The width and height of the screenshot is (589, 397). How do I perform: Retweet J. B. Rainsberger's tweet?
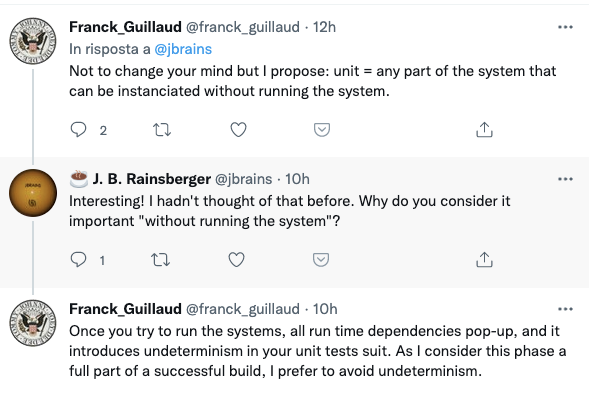click(160, 260)
